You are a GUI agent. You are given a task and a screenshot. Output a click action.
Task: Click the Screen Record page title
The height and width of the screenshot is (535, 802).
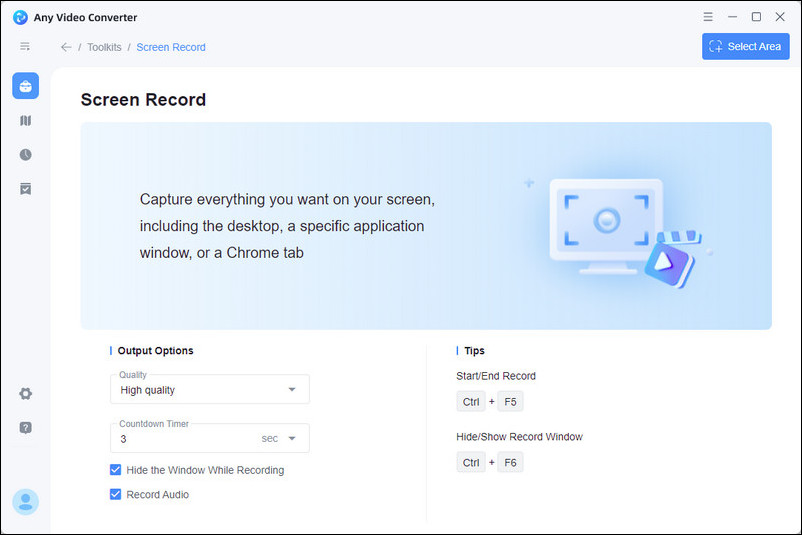click(143, 100)
